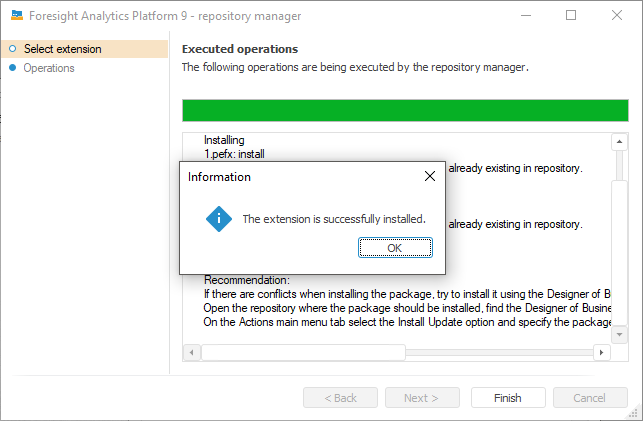This screenshot has height=421, width=643.
Task: Click the green progress bar
Action: pyautogui.click(x=404, y=110)
